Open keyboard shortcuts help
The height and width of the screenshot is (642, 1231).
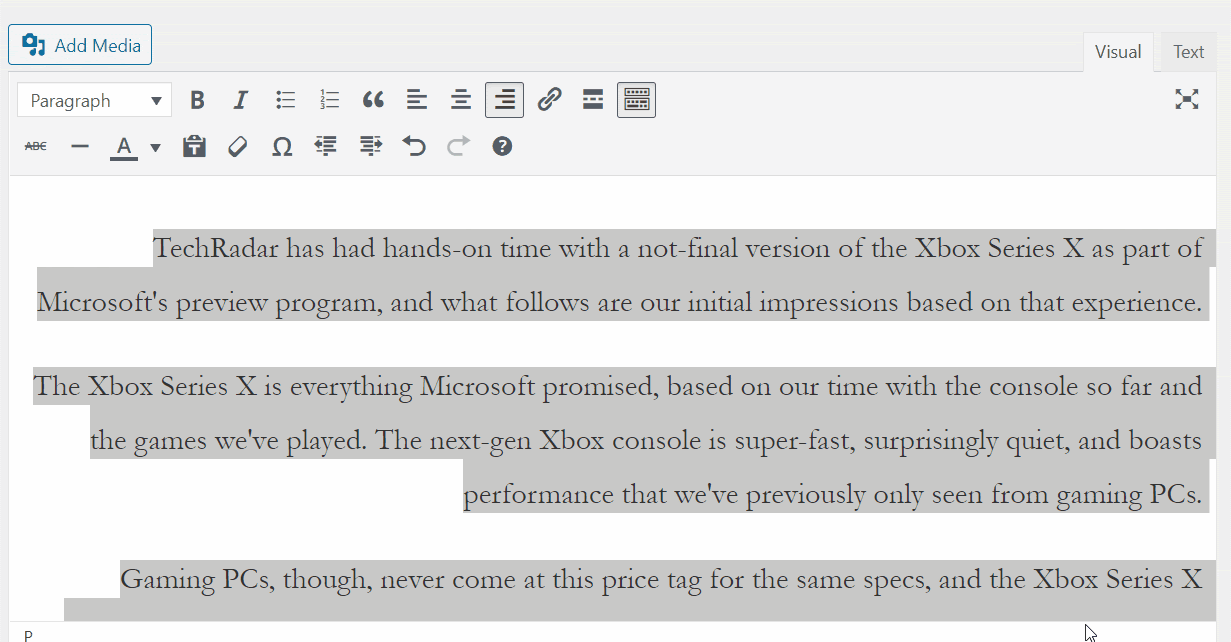pos(502,147)
